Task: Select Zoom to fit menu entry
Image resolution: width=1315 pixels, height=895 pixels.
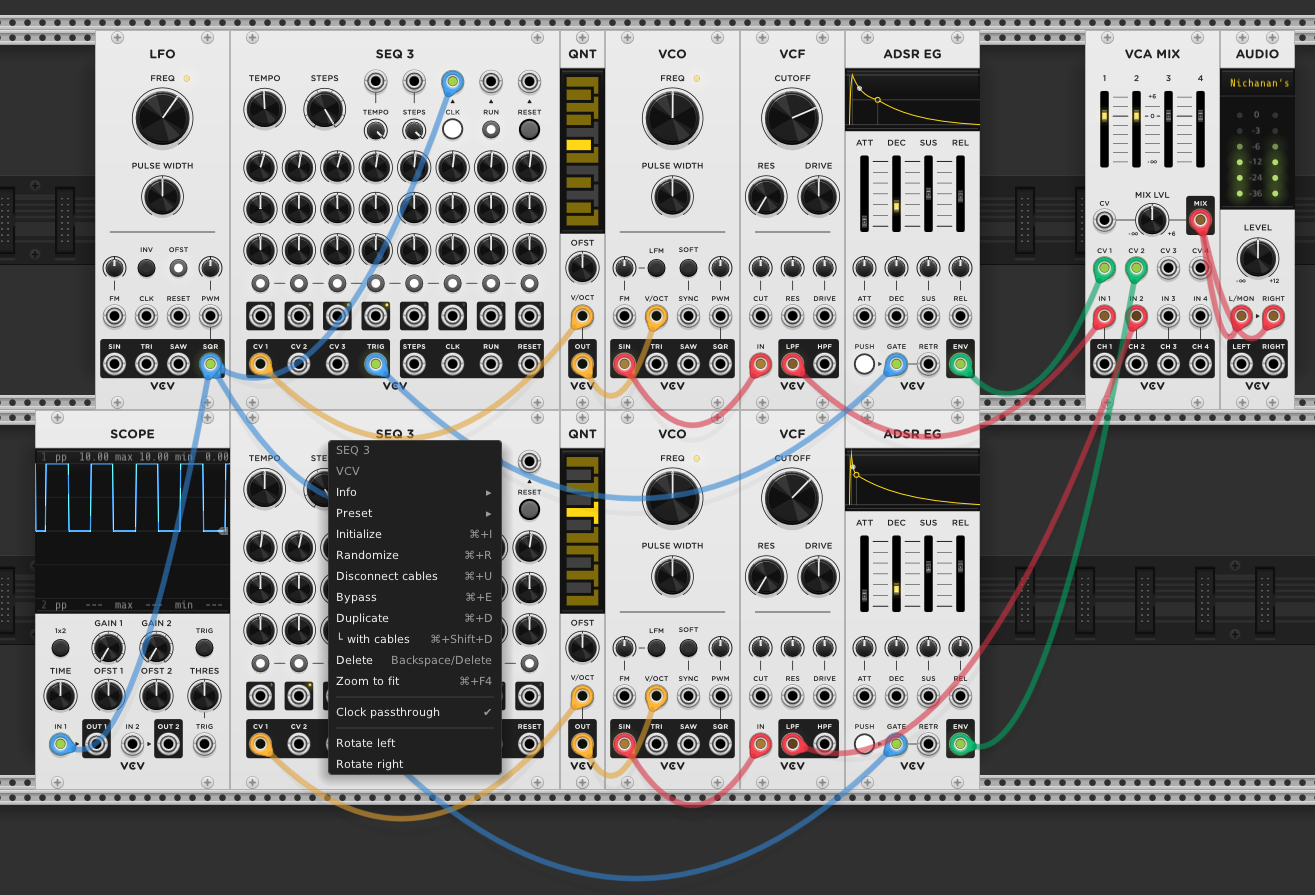Action: coord(414,681)
